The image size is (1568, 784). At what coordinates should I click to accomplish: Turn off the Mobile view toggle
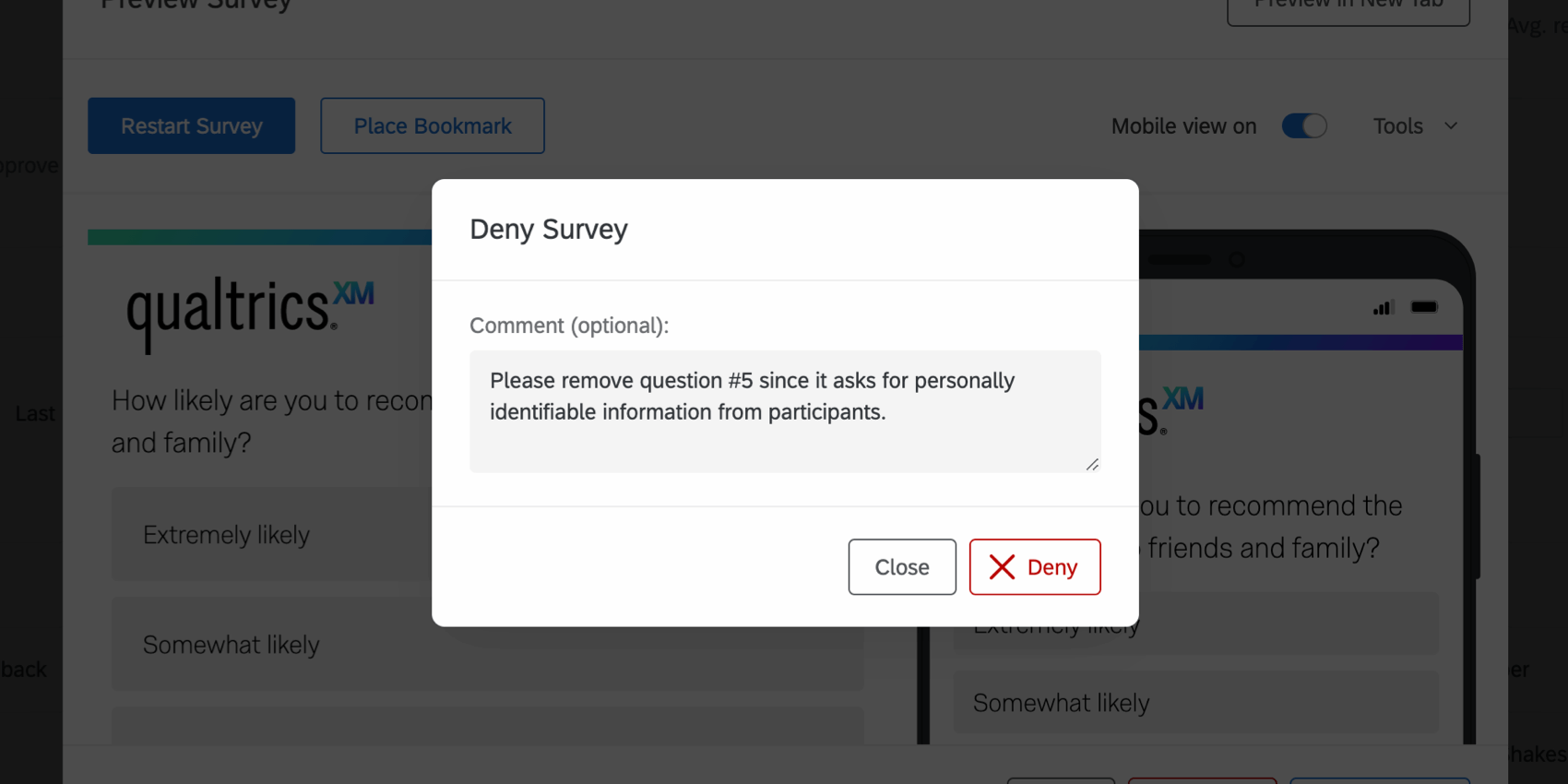(x=1304, y=126)
